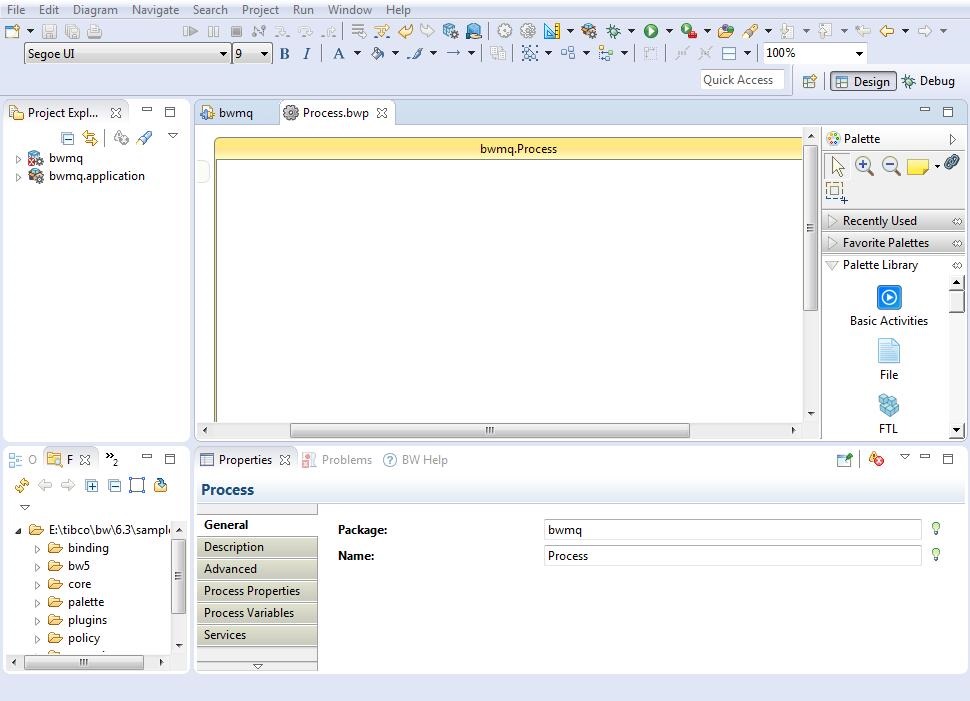This screenshot has width=970, height=701.
Task: Collapse all in Project Explorer toolbar
Action: pyautogui.click(x=67, y=138)
